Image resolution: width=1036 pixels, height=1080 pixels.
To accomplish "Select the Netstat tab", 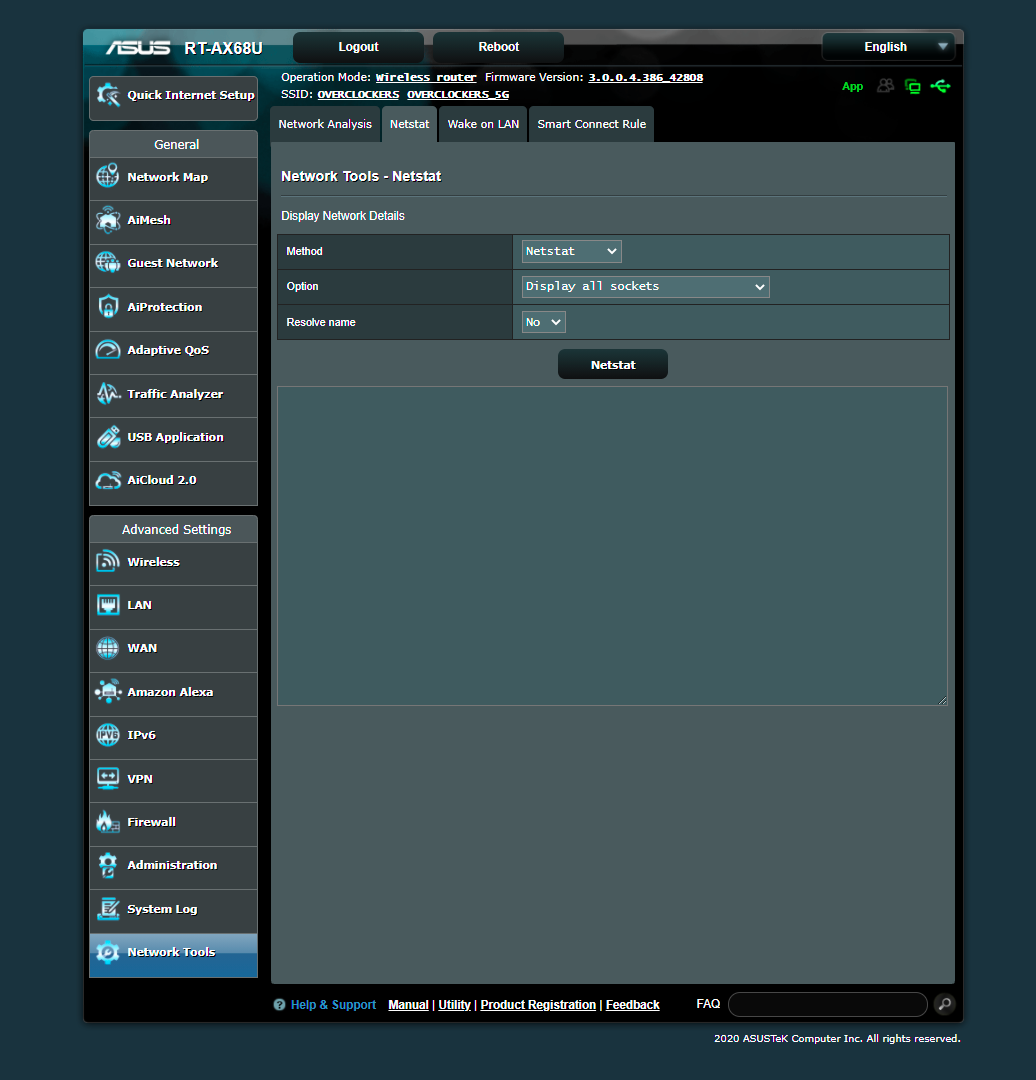I will pyautogui.click(x=409, y=124).
